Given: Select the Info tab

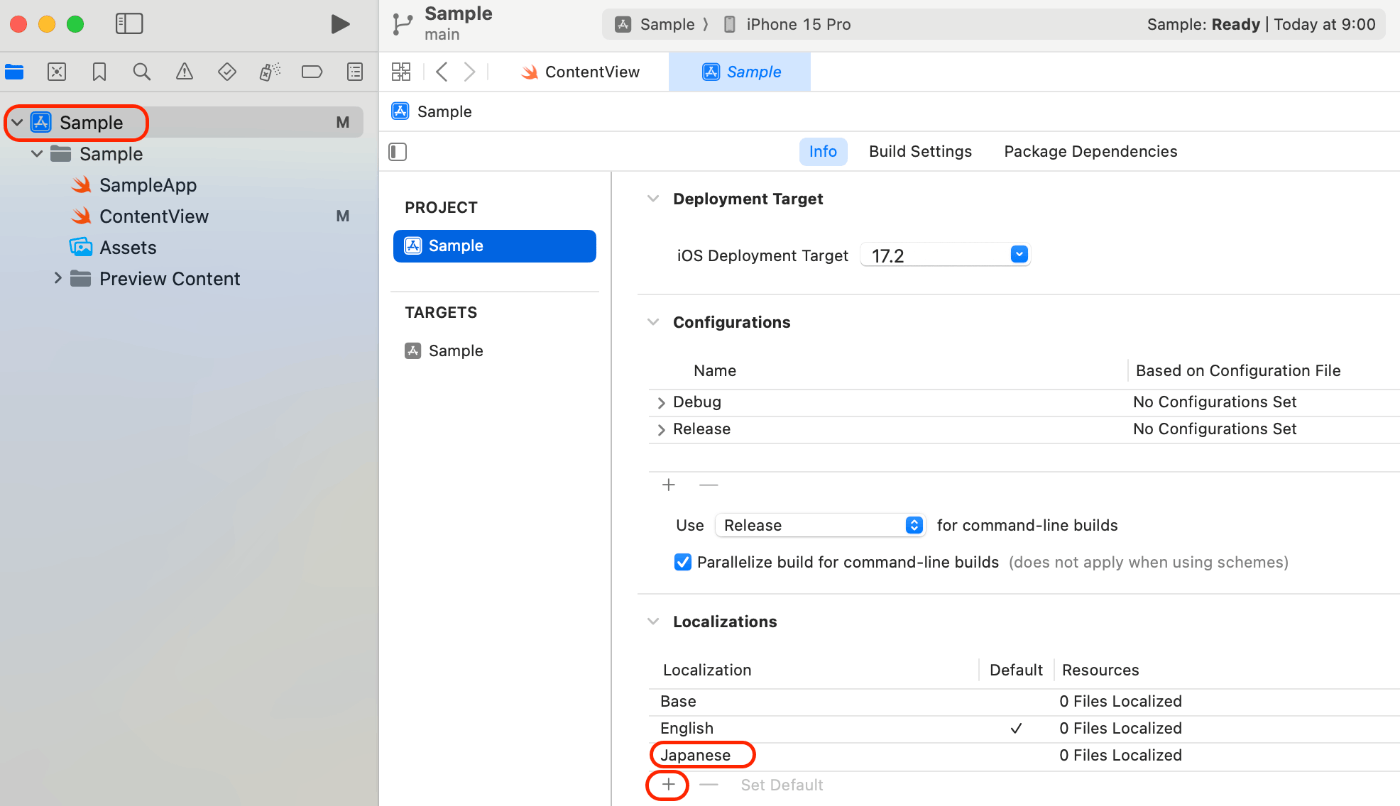Looking at the screenshot, I should (823, 152).
